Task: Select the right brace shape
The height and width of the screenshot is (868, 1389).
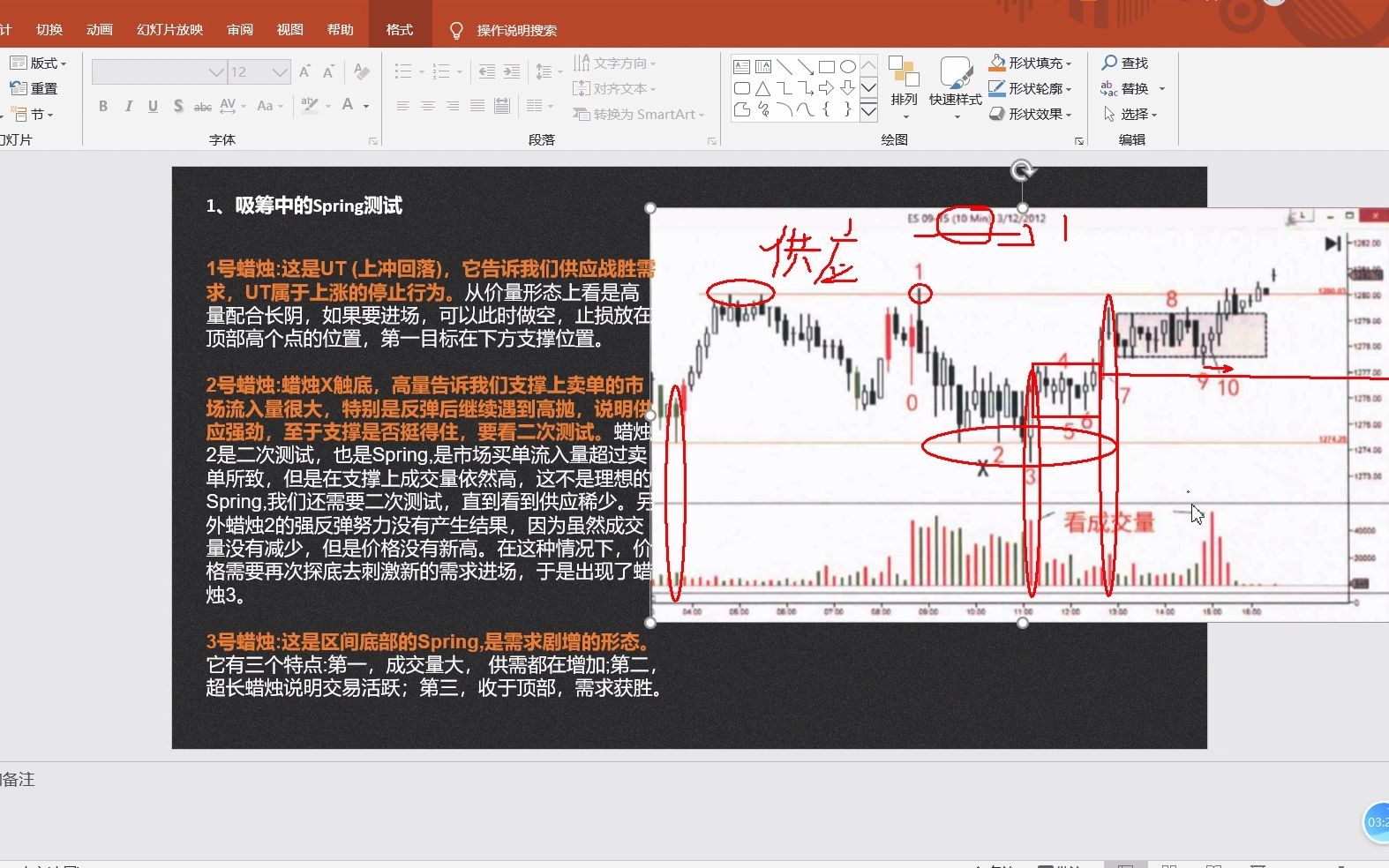Action: (848, 109)
